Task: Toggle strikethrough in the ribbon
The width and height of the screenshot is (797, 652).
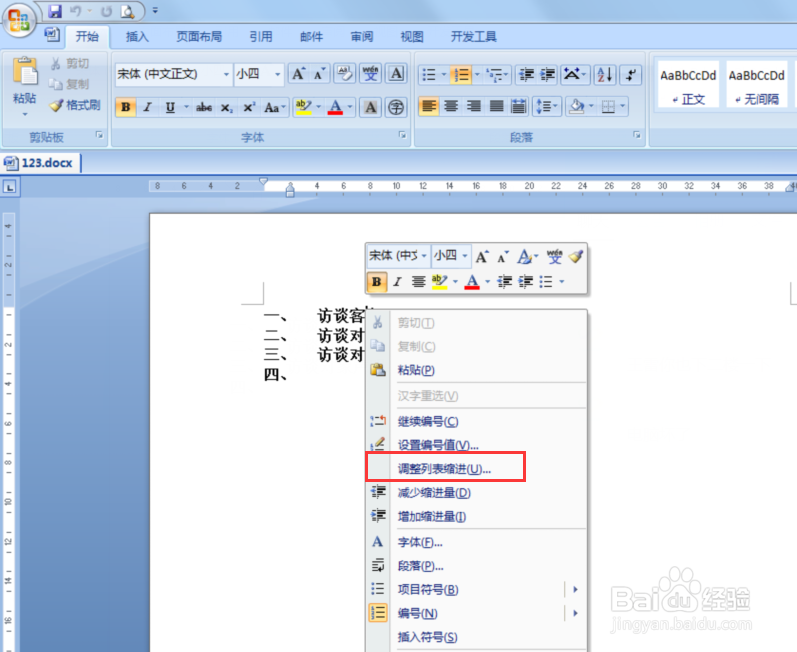Action: point(204,107)
